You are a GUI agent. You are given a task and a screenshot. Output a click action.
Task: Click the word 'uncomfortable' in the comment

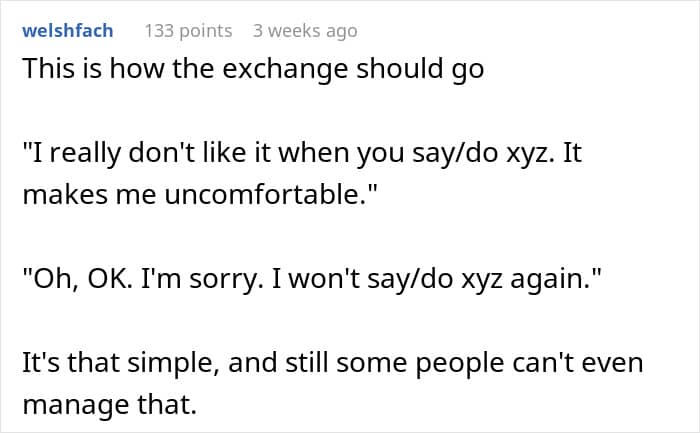(262, 195)
